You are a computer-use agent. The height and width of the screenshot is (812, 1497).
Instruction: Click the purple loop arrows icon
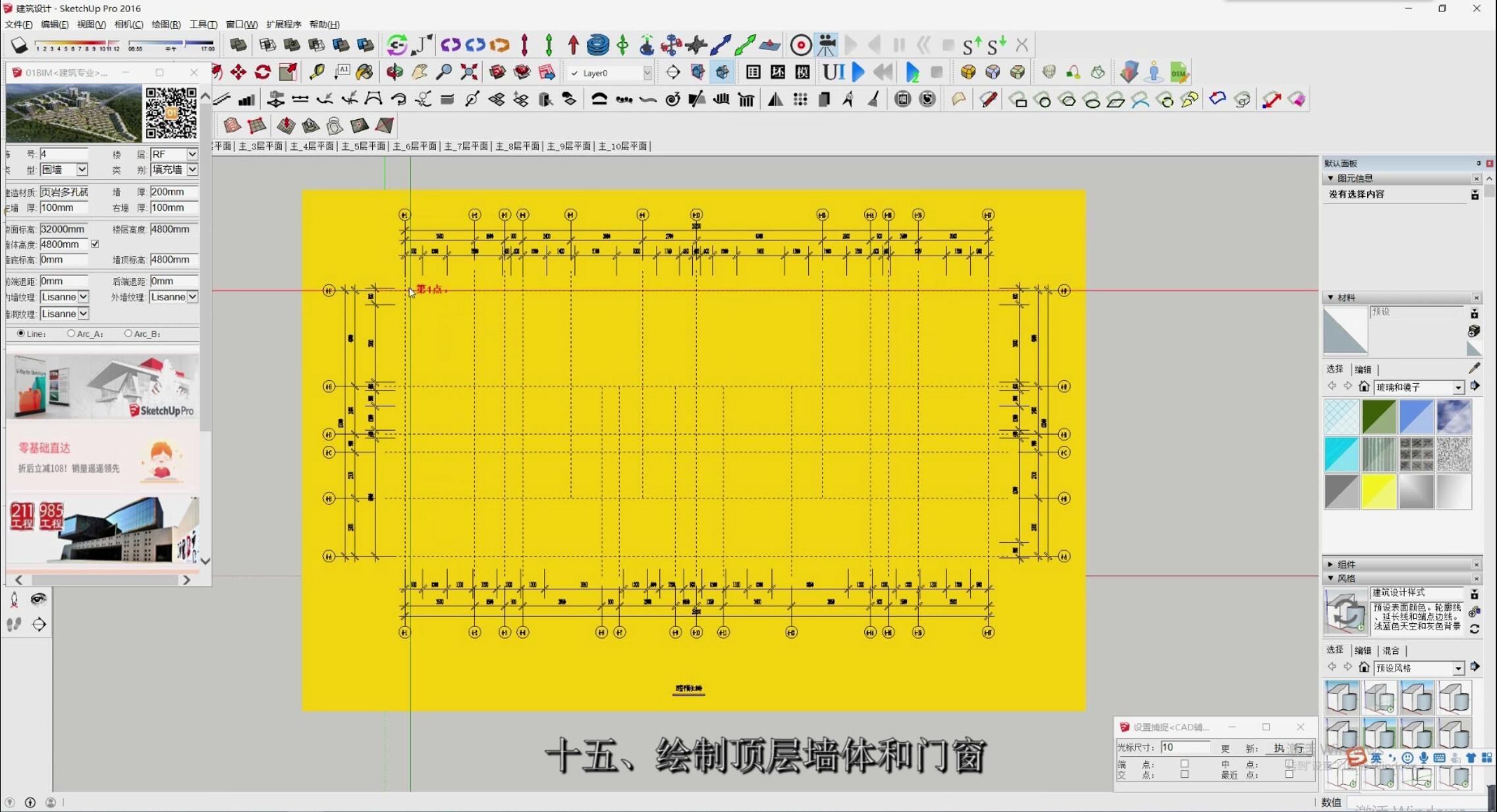pos(450,45)
